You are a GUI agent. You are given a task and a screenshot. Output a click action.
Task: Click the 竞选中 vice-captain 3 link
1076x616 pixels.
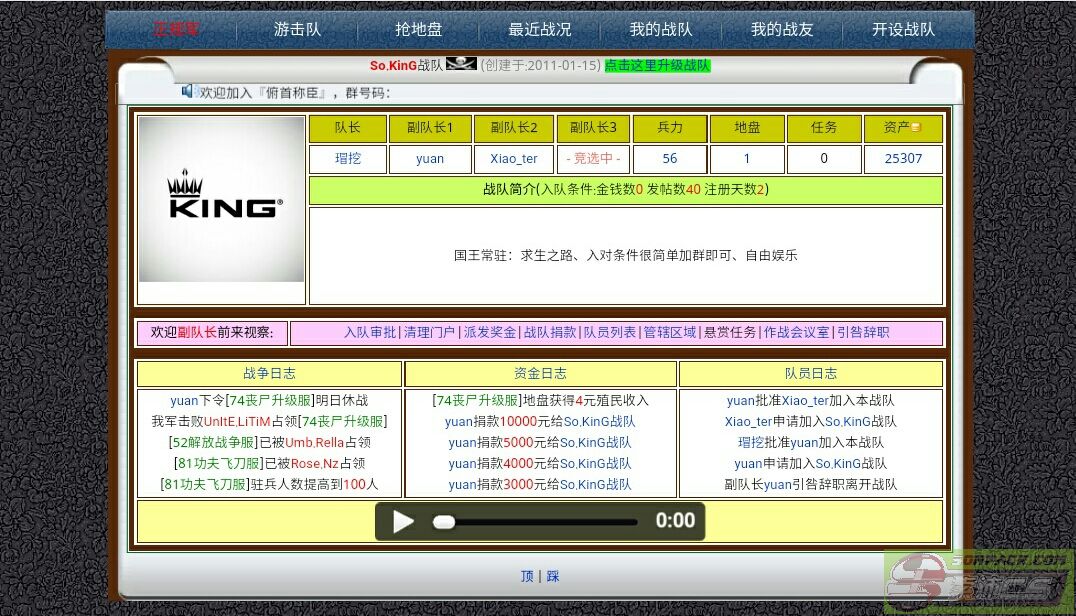click(593, 158)
